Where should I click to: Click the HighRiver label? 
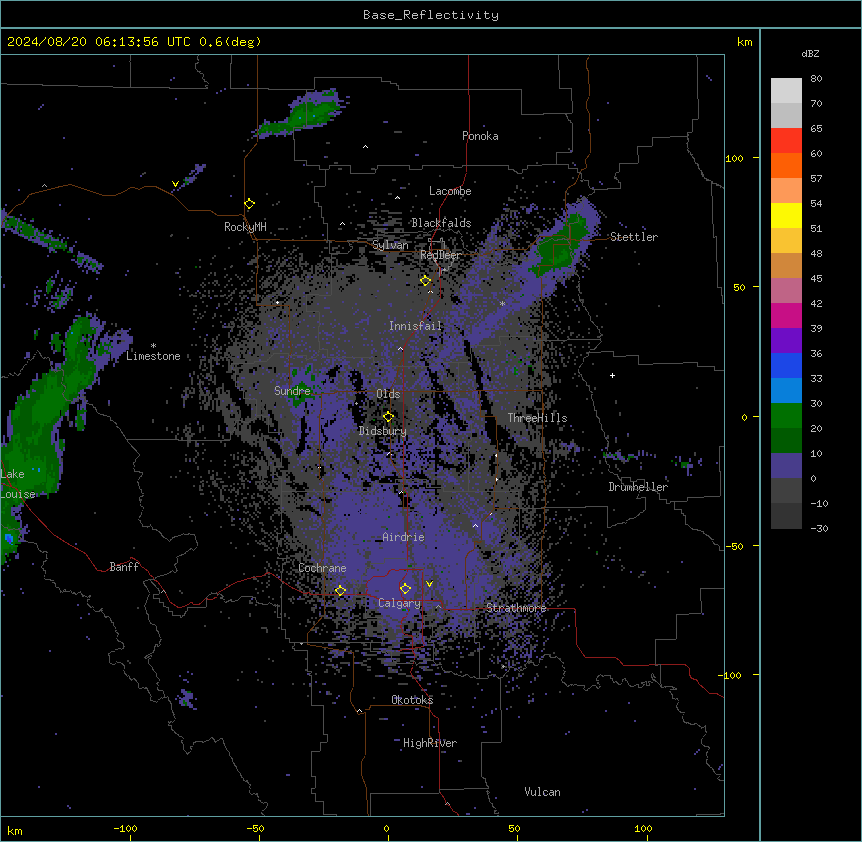click(x=430, y=743)
